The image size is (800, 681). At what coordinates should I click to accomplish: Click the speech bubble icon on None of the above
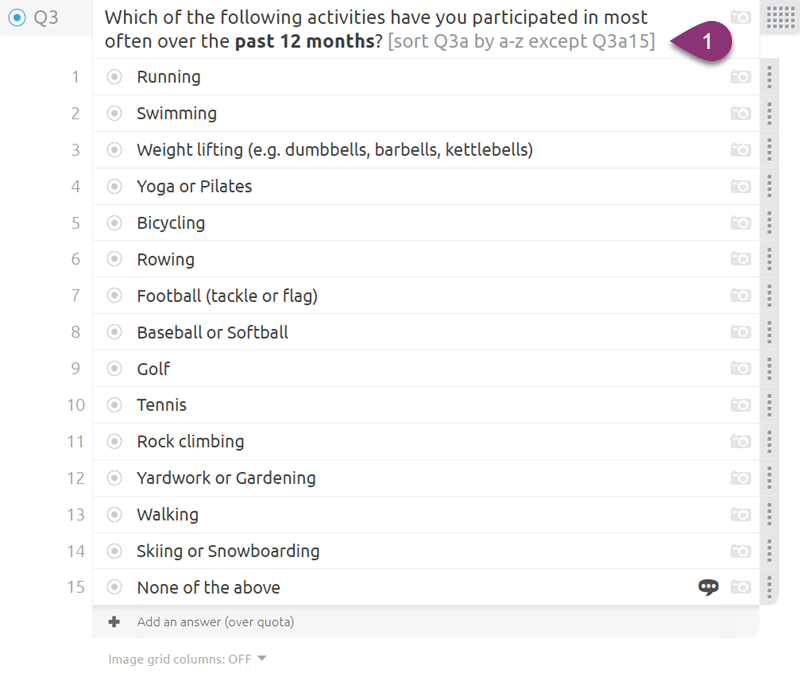[708, 587]
